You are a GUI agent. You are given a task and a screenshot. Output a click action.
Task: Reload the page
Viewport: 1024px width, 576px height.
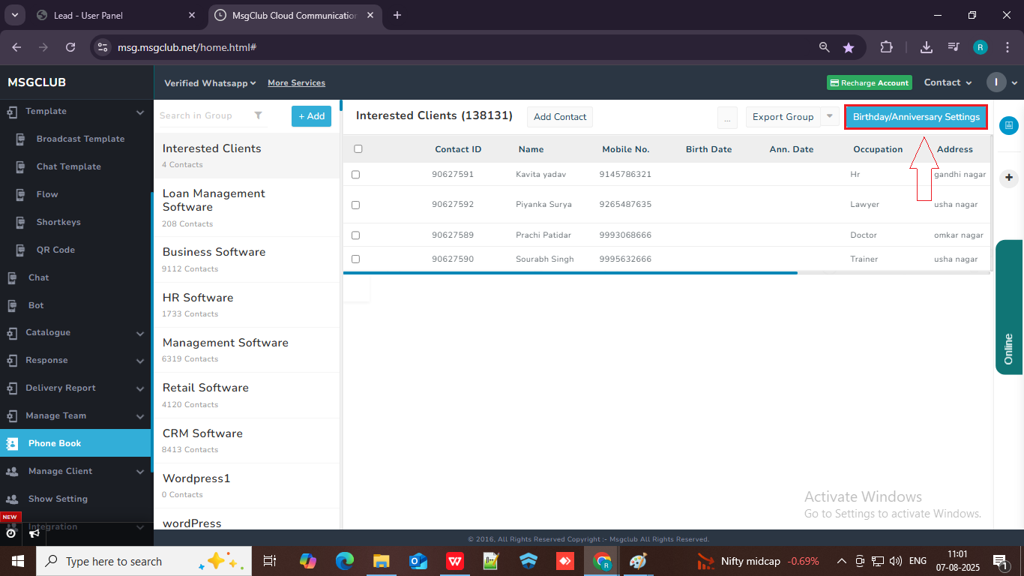[x=71, y=47]
